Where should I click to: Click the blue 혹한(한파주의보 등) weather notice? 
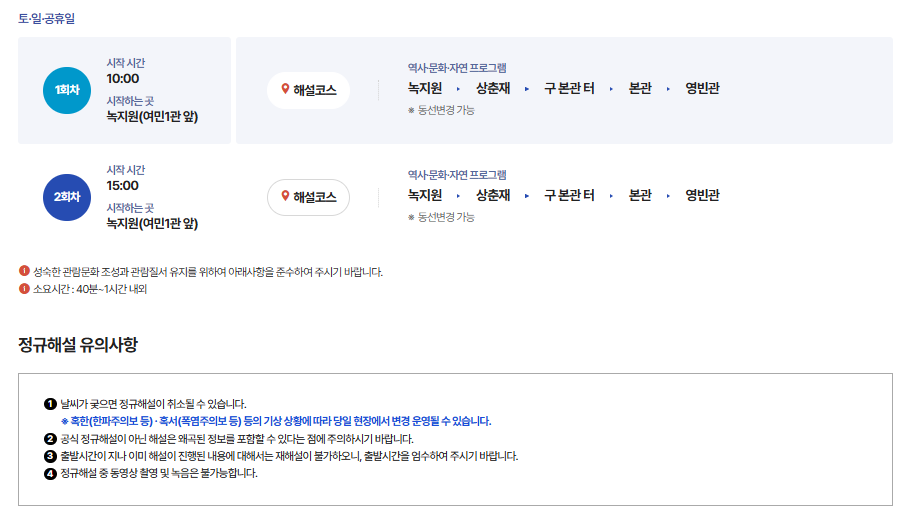[277, 421]
